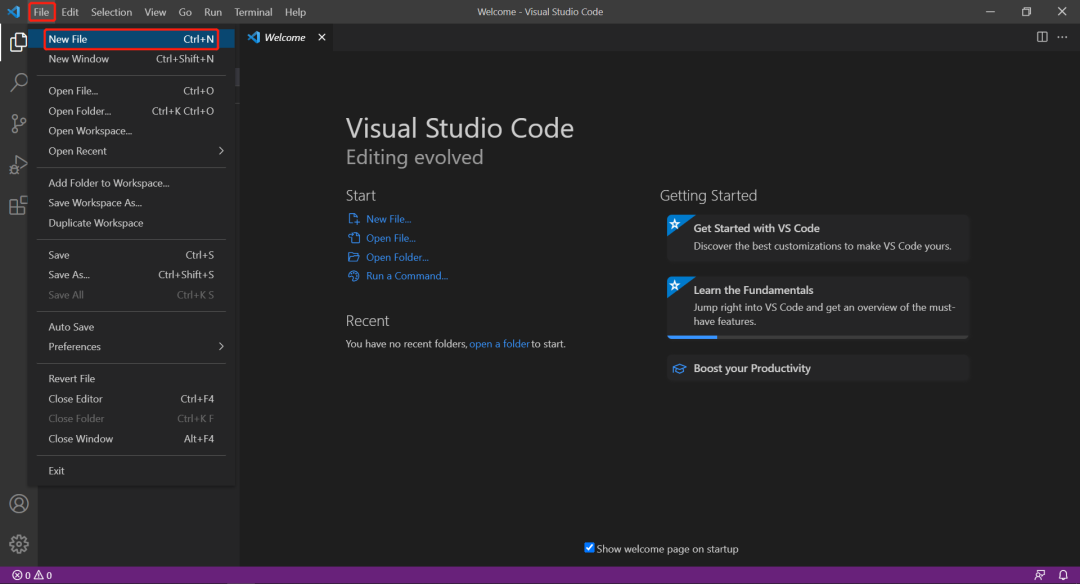Open the Explorer view in activity bar
1080x584 pixels.
[18, 42]
